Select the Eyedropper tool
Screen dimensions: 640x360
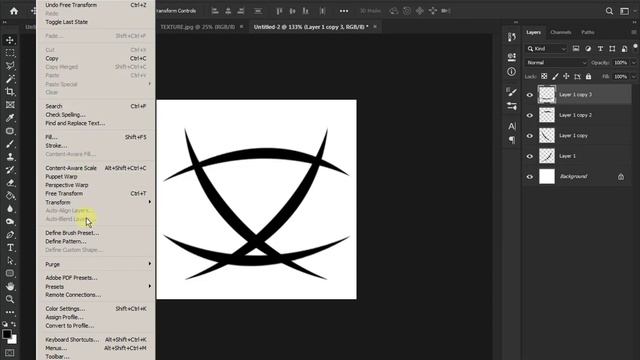(10, 118)
